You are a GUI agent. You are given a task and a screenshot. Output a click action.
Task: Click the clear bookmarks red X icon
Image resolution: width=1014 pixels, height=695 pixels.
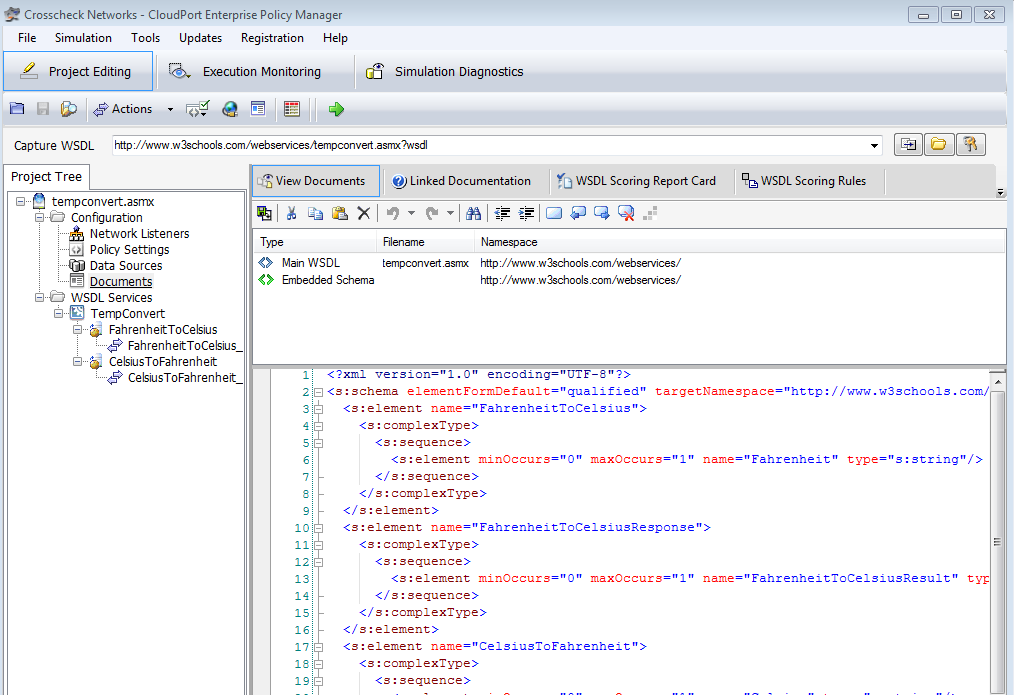[x=626, y=213]
